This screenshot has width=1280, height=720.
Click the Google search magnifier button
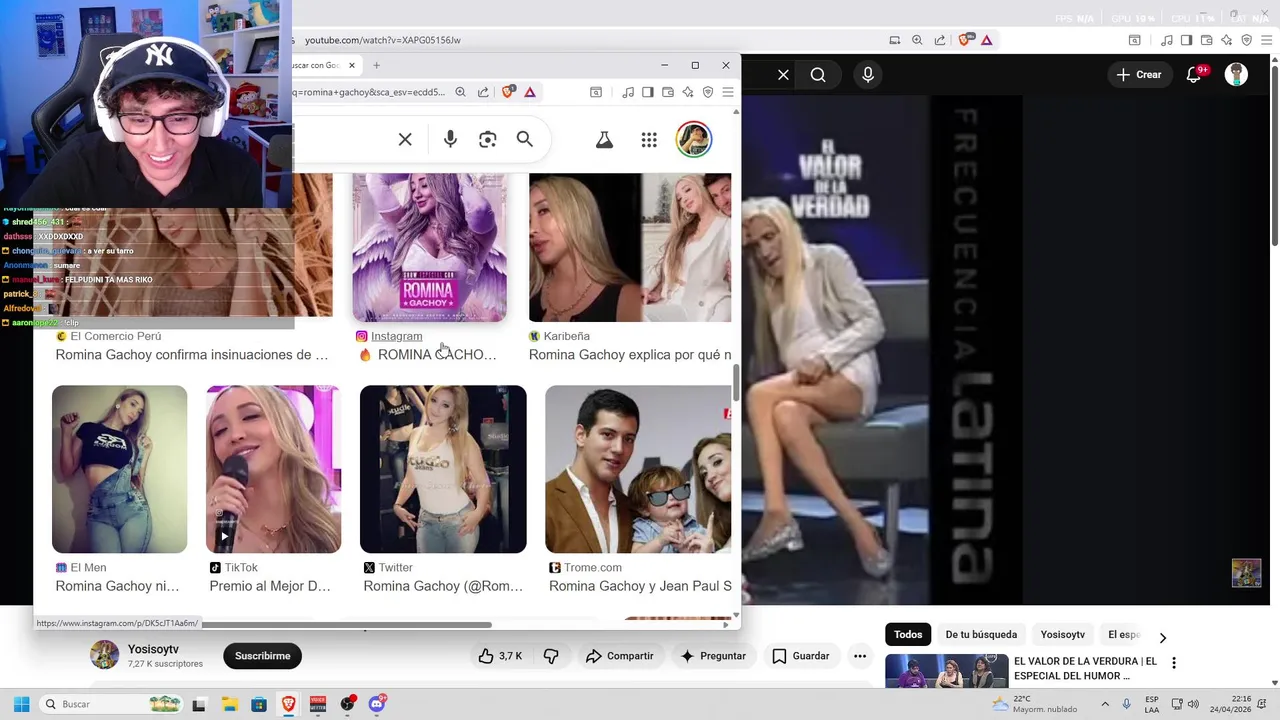pos(525,139)
